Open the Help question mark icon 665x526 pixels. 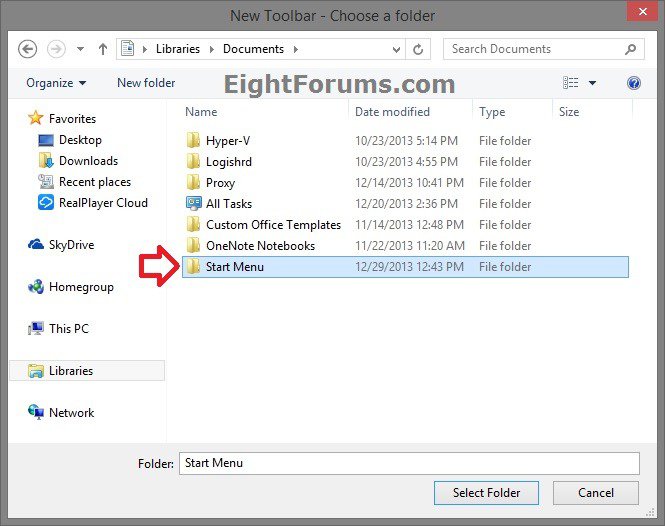pyautogui.click(x=633, y=83)
